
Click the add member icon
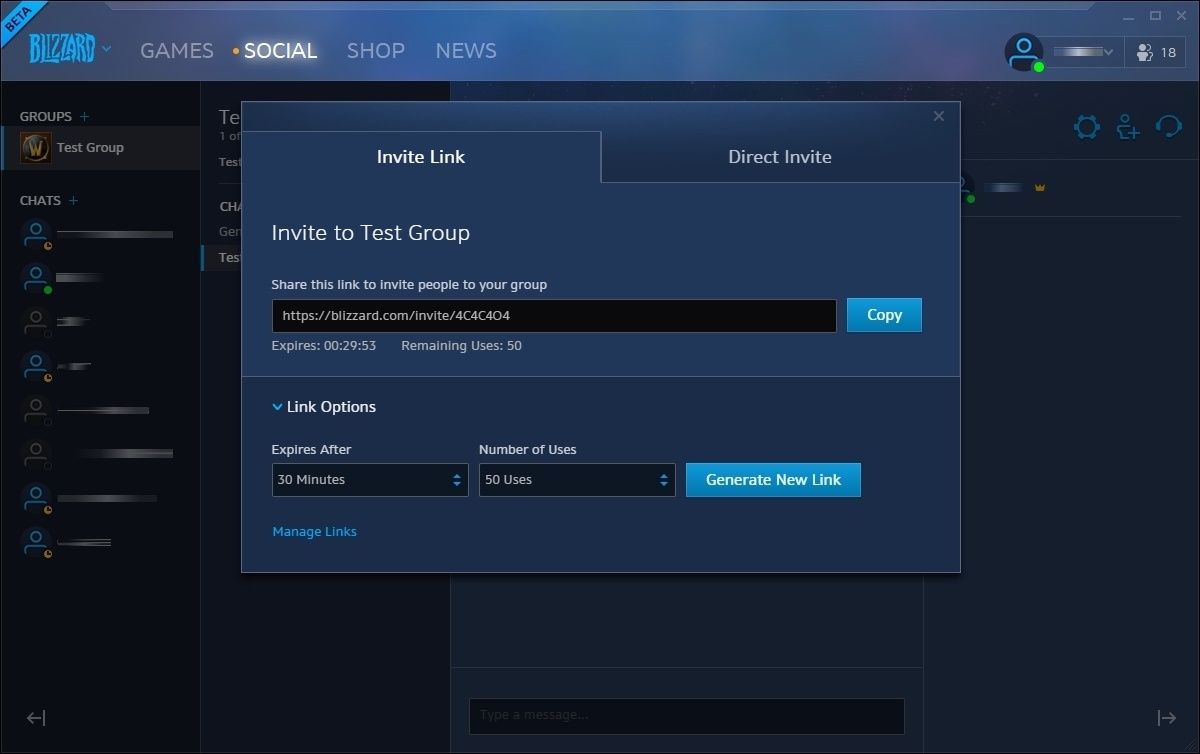(x=1128, y=127)
